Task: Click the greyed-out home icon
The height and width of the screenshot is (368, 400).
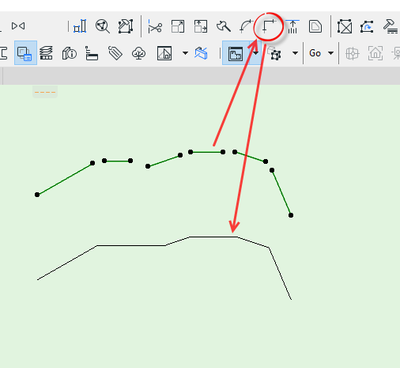Action: coord(375,53)
